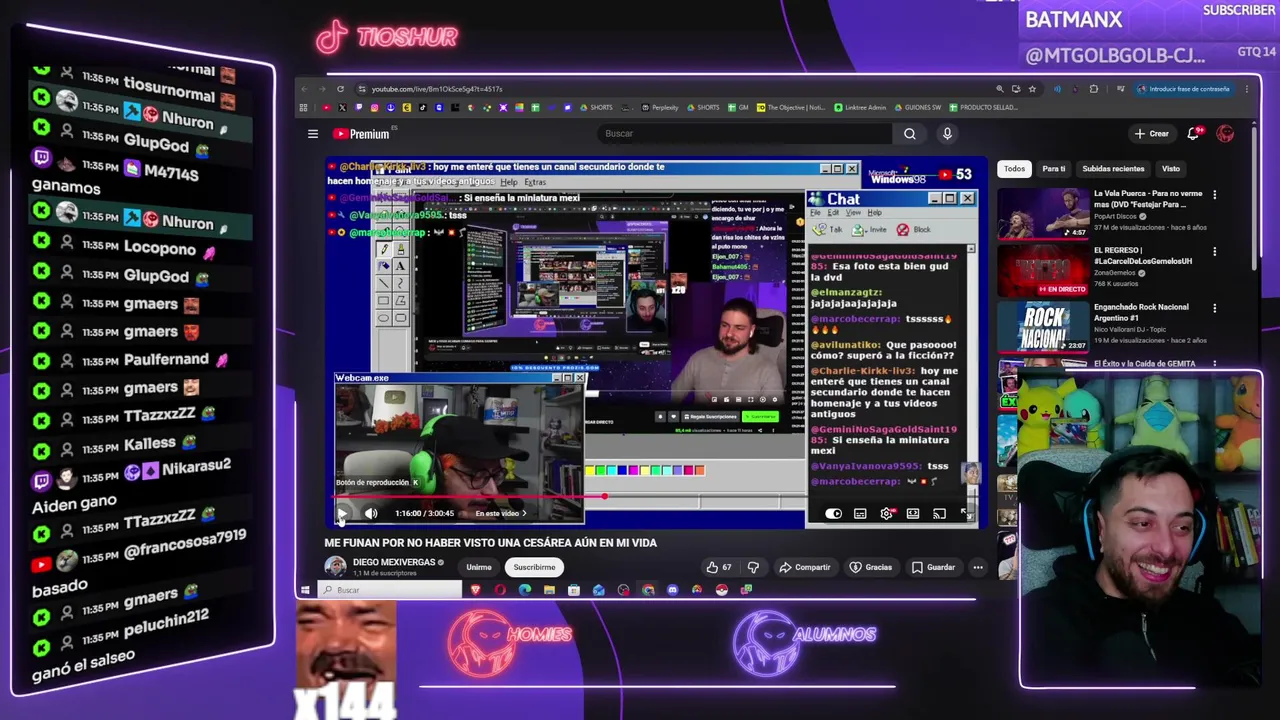Select the 'Visto' filter chip
Viewport: 1280px width, 720px height.
pos(1171,169)
